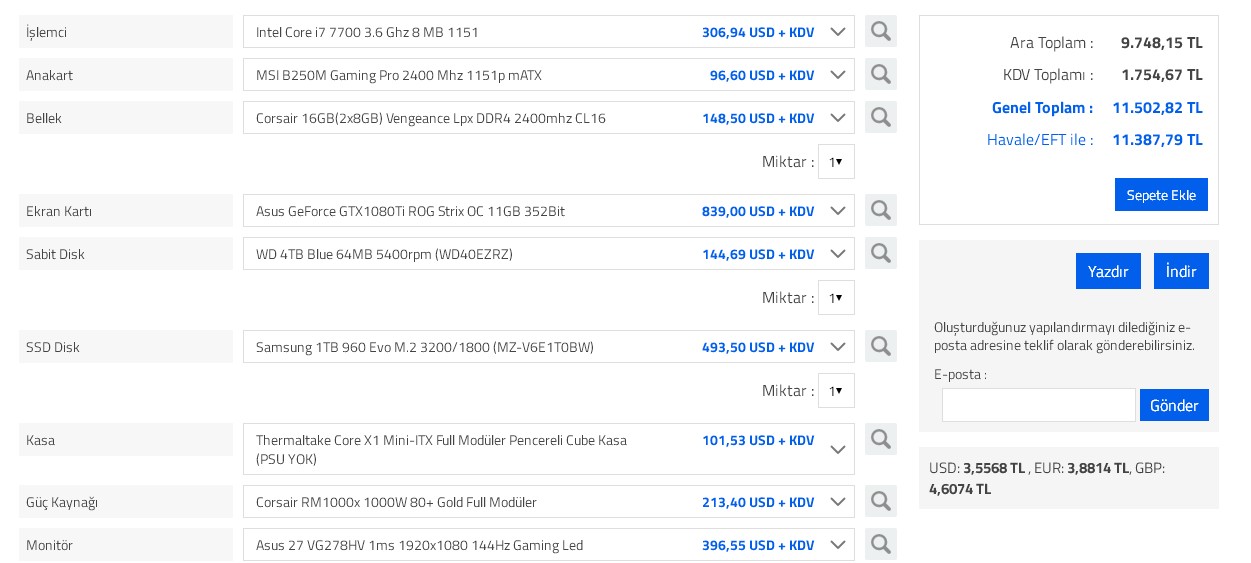Click the Monitör row magnifier icon
Screen dimensions: 1251x563
pos(880,545)
